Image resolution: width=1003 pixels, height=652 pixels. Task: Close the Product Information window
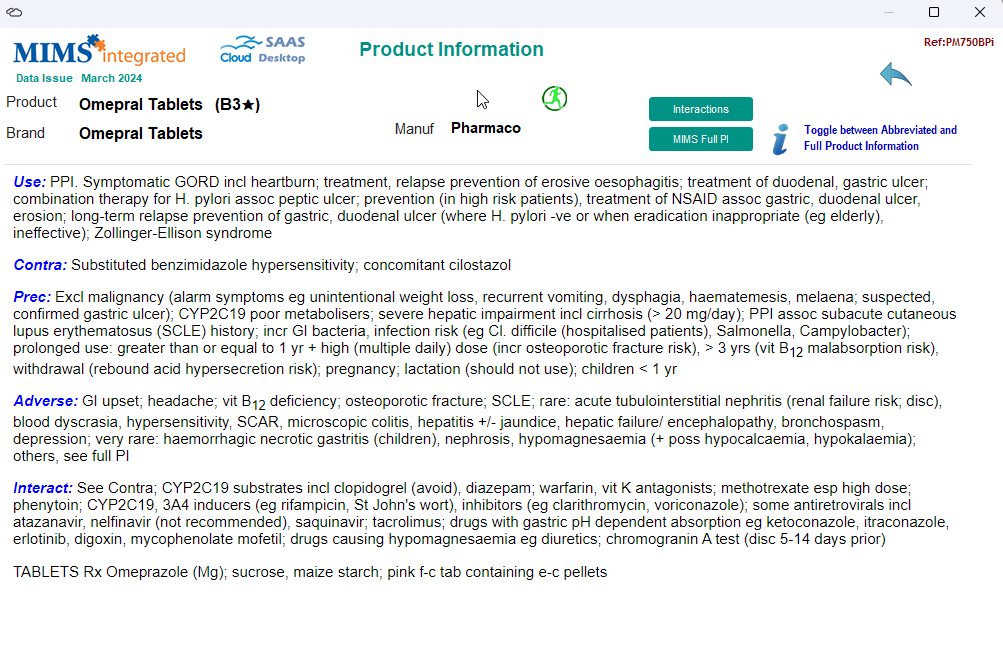click(x=979, y=12)
